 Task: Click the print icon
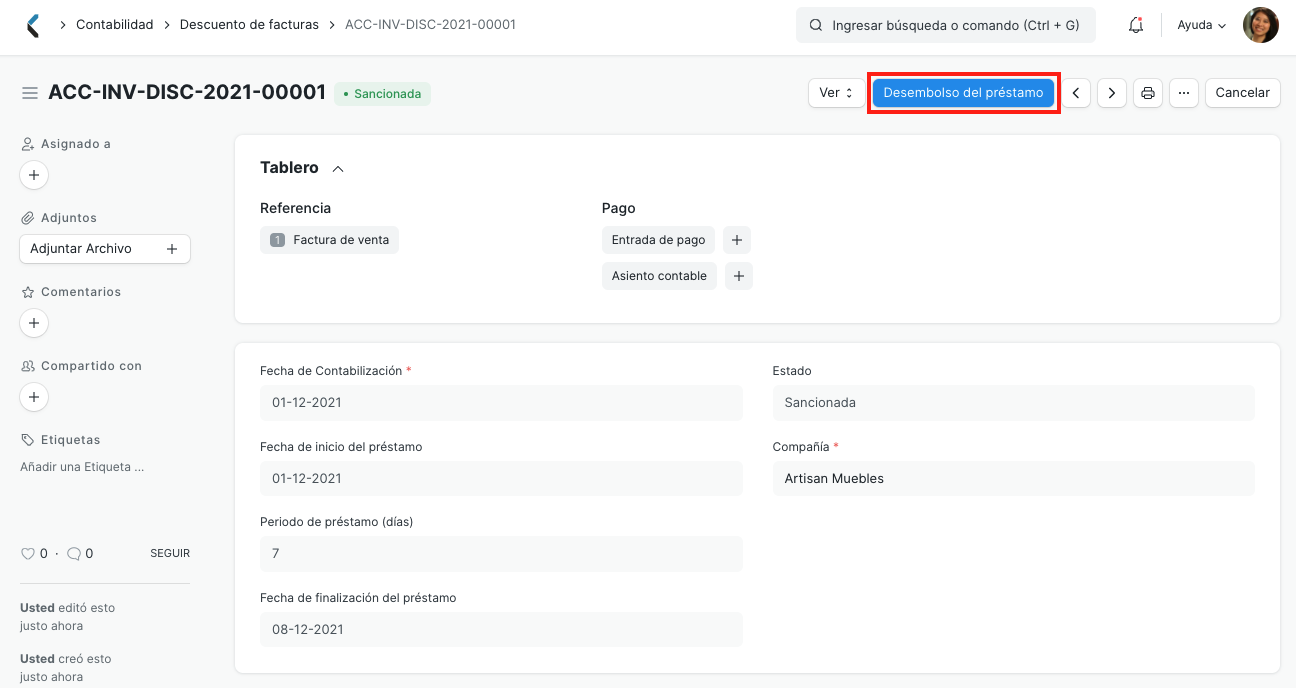click(1148, 93)
